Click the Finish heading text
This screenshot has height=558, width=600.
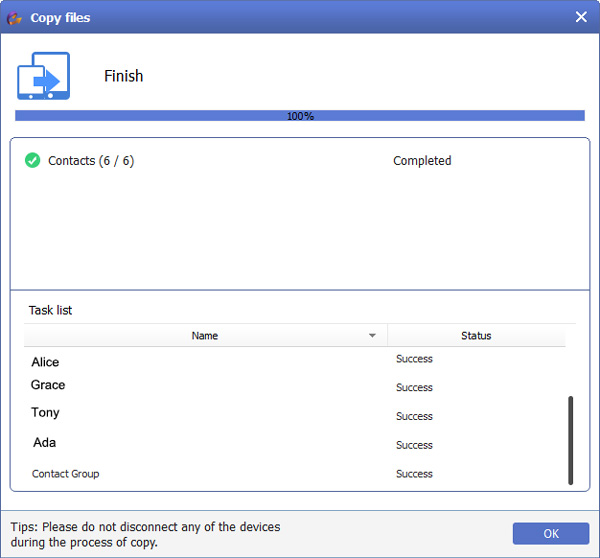point(124,76)
